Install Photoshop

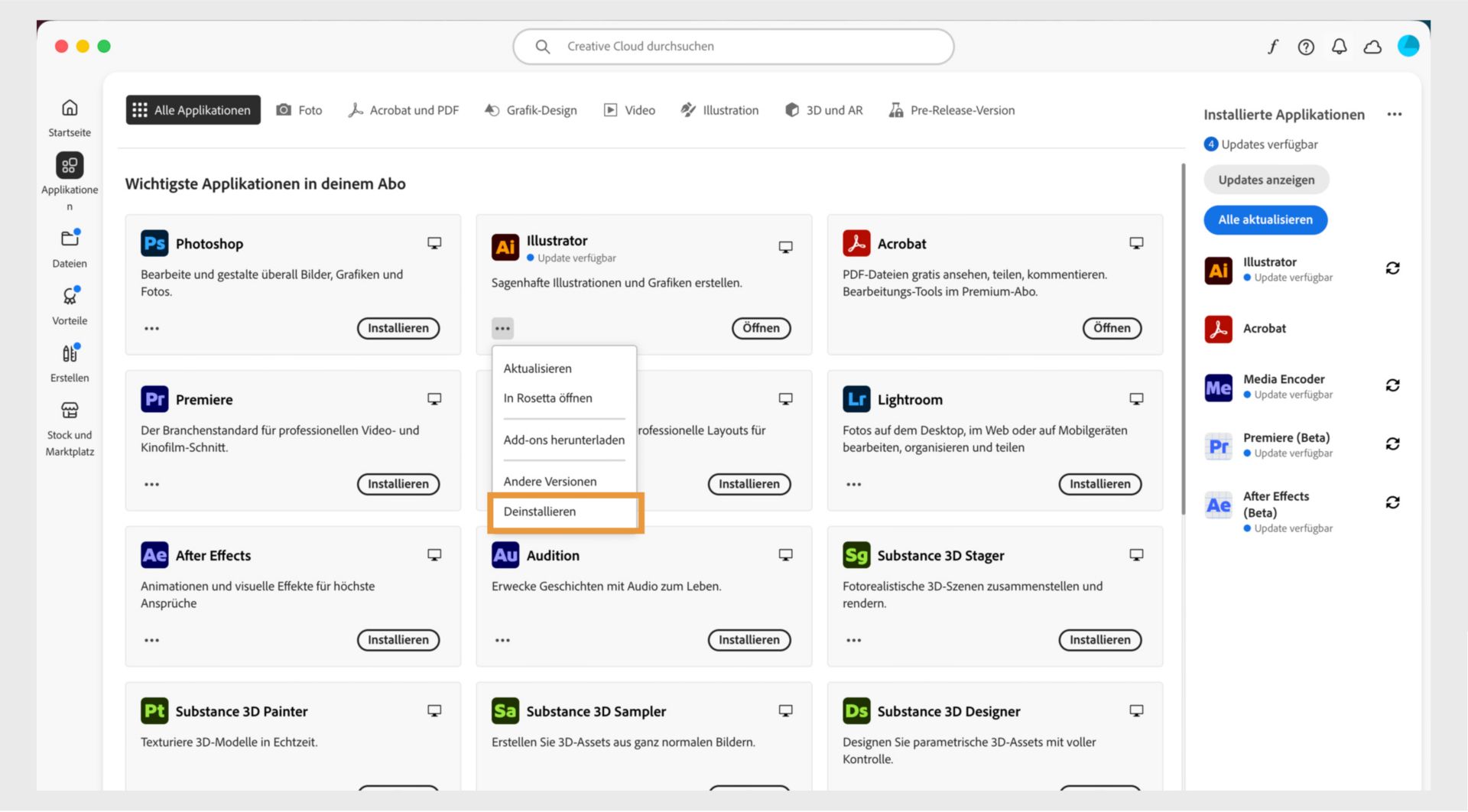coord(398,329)
